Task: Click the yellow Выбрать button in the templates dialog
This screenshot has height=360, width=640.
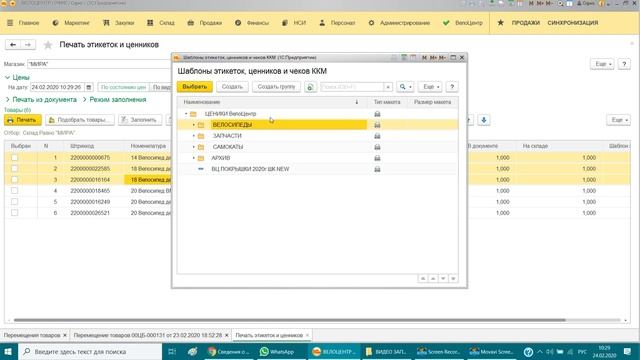Action: 195,87
